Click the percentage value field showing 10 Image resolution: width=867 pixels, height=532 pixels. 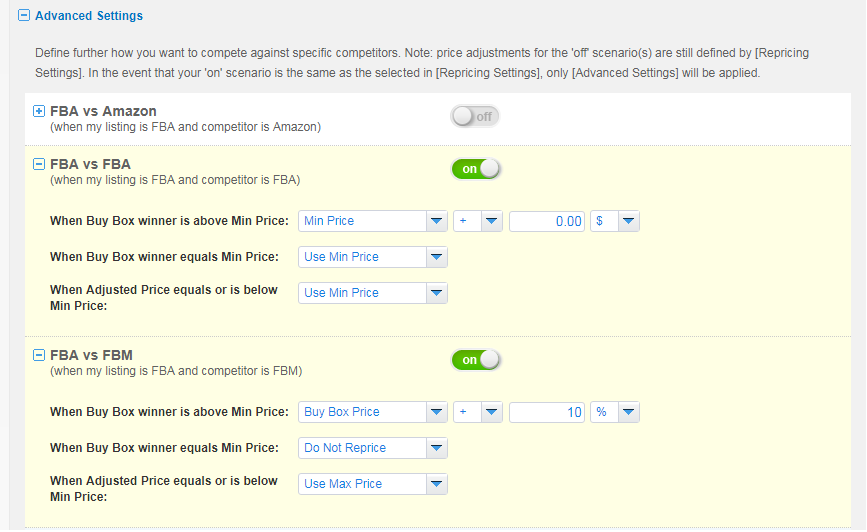547,412
